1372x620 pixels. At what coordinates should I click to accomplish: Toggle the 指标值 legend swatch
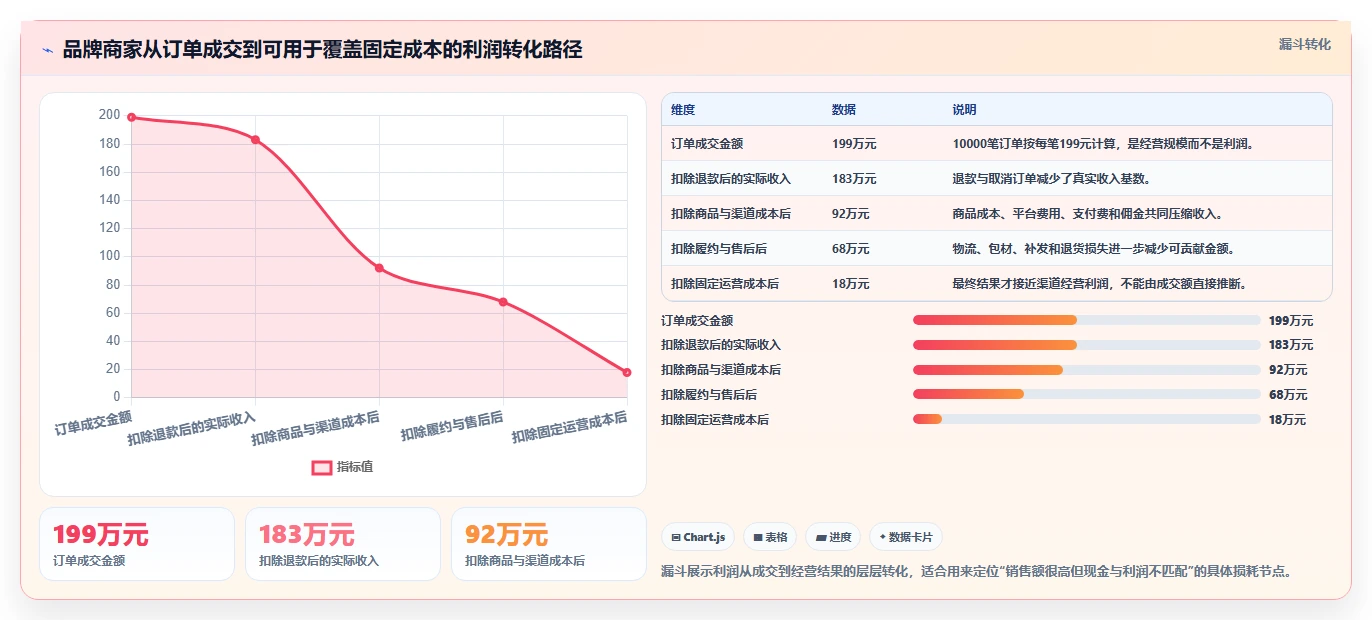click(322, 467)
